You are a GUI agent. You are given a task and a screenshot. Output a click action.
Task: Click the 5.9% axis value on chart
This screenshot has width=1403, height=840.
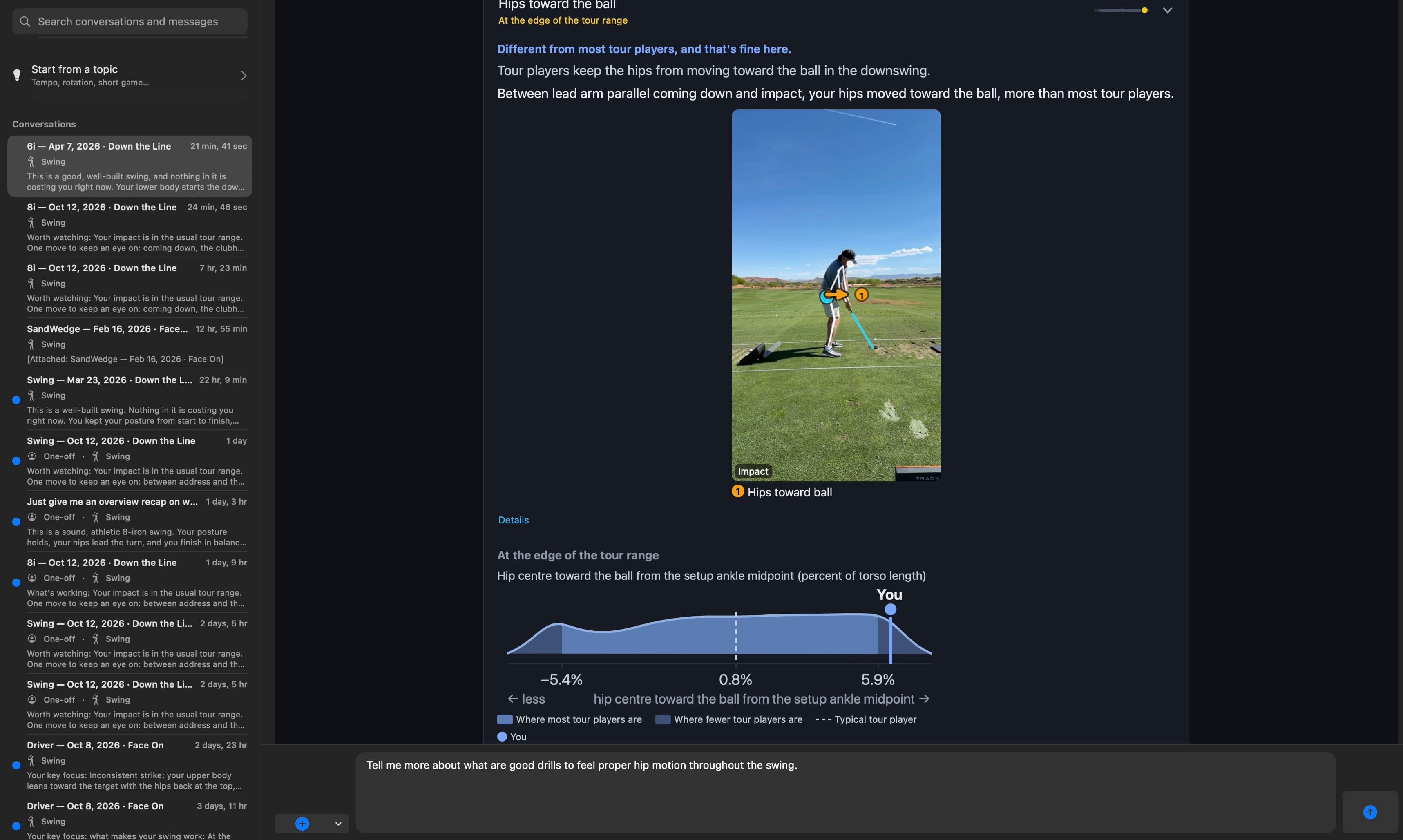click(878, 679)
